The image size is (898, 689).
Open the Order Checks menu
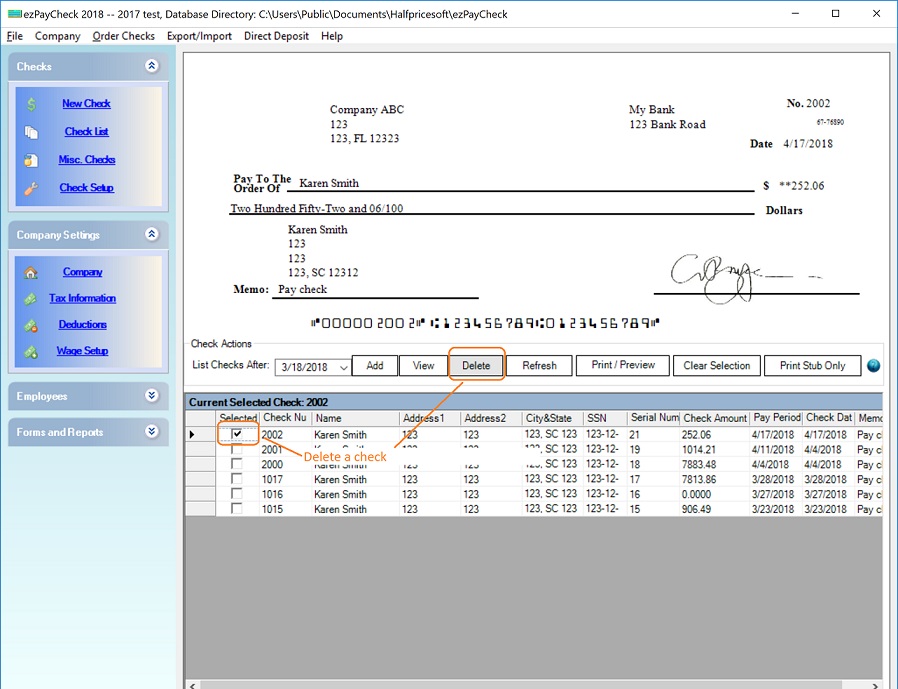(x=124, y=36)
